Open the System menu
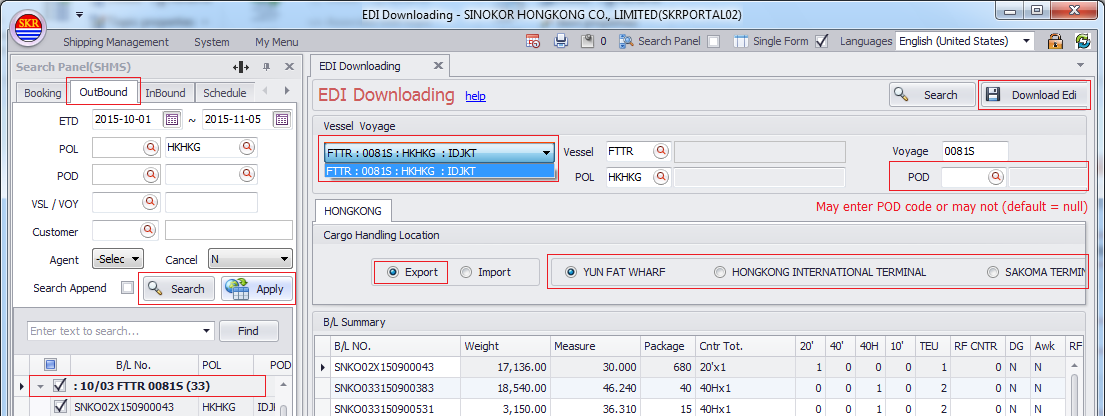Screen dimensions: 1105x416 212,42
